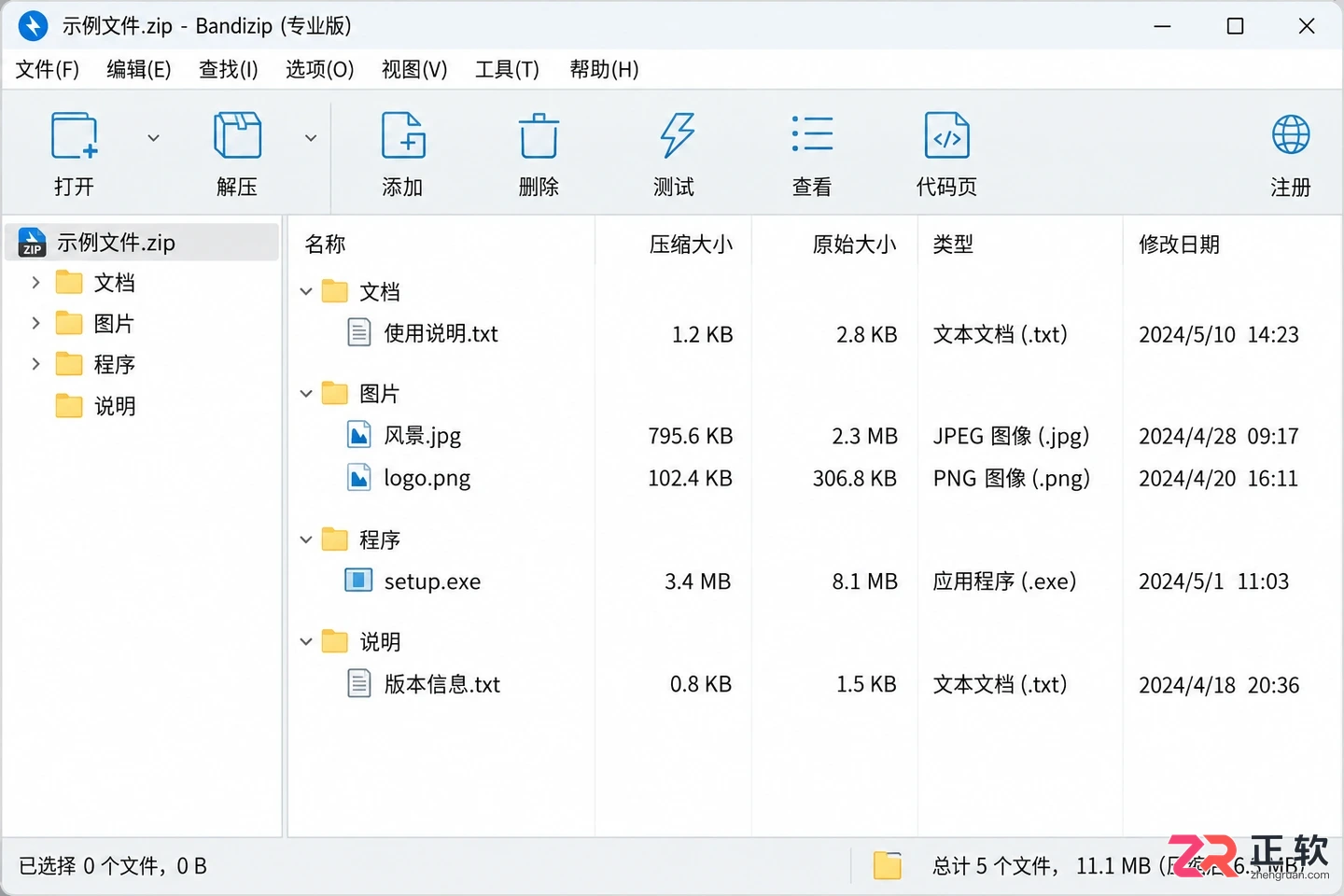Collapse the 说明 group in the file list
1344x896 pixels.
306,641
